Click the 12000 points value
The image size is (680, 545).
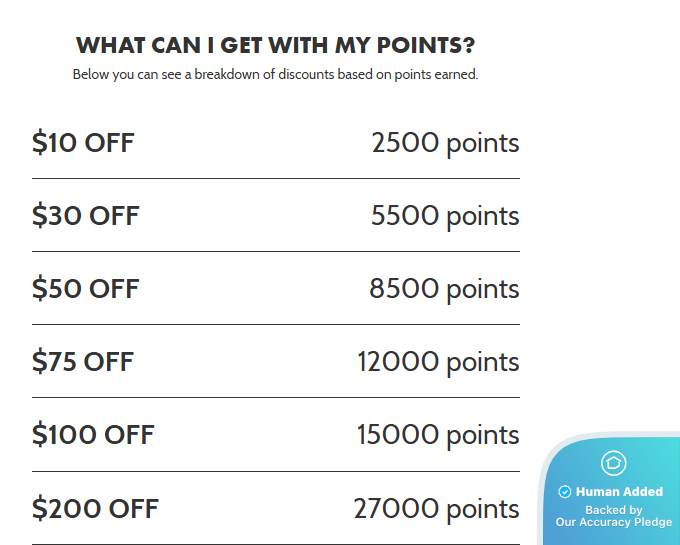pyautogui.click(x=438, y=362)
